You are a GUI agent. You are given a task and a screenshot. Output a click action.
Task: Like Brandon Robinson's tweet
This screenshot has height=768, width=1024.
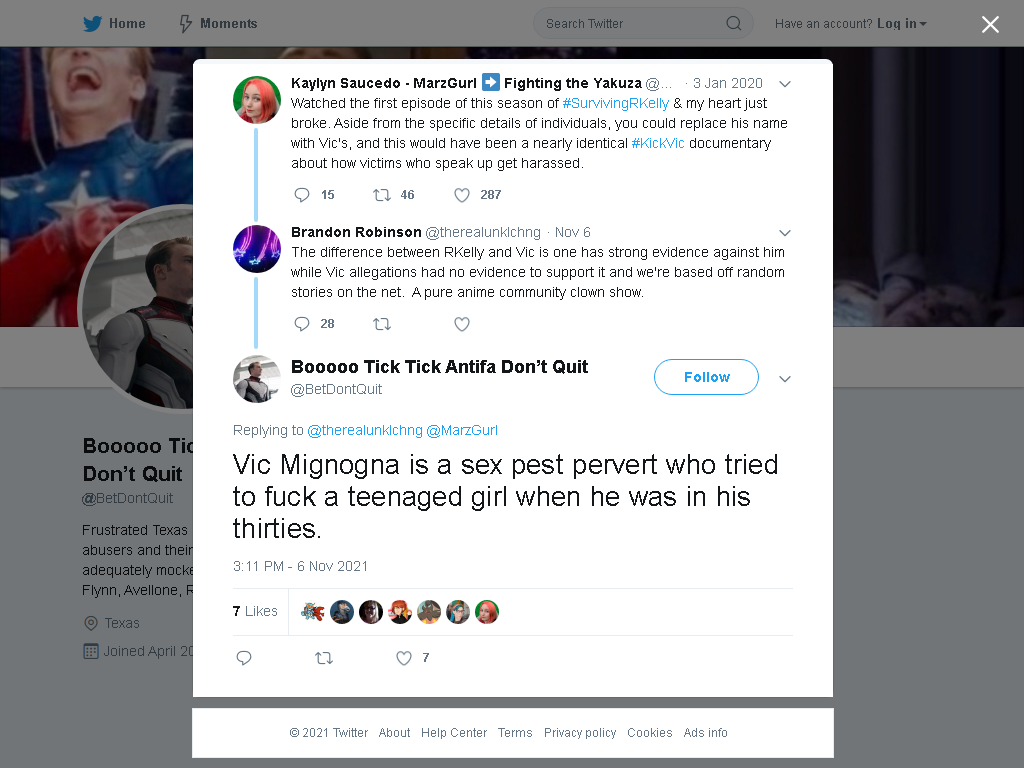point(462,324)
